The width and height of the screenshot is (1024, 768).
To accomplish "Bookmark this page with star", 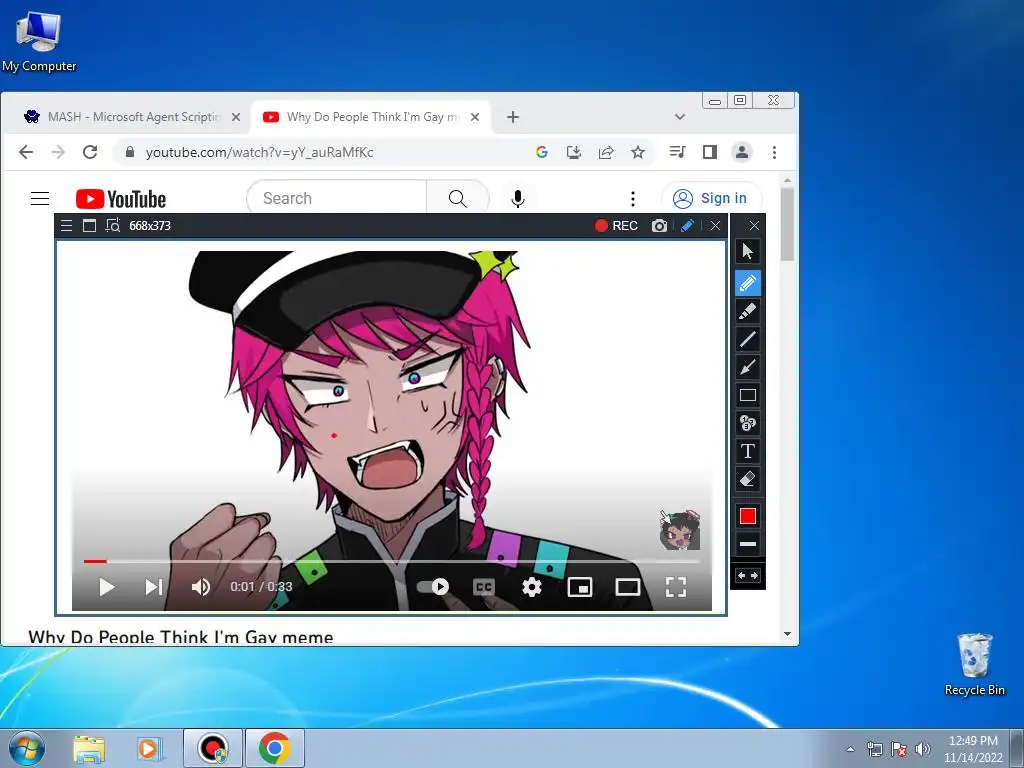I will (638, 152).
